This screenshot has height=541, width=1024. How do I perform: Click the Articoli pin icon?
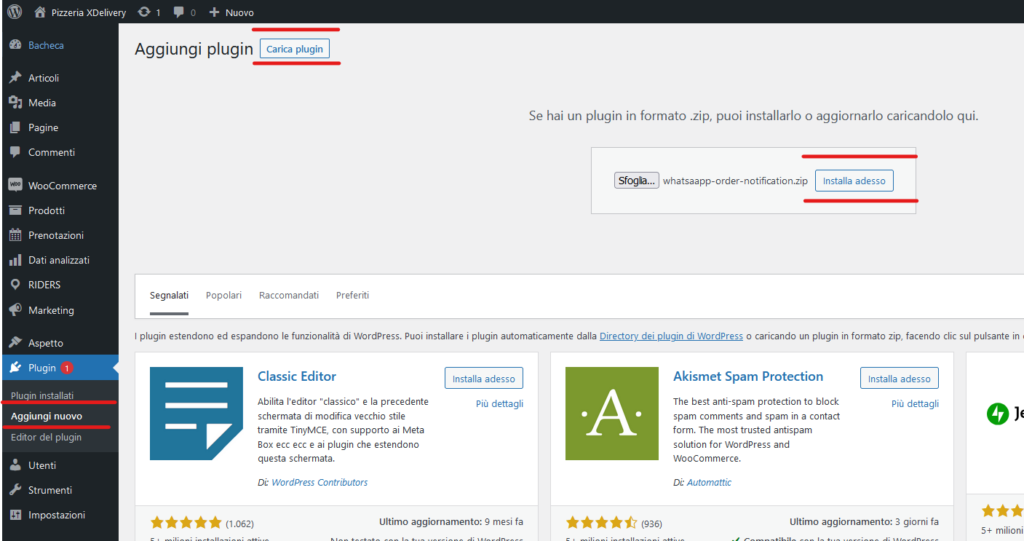pos(15,77)
